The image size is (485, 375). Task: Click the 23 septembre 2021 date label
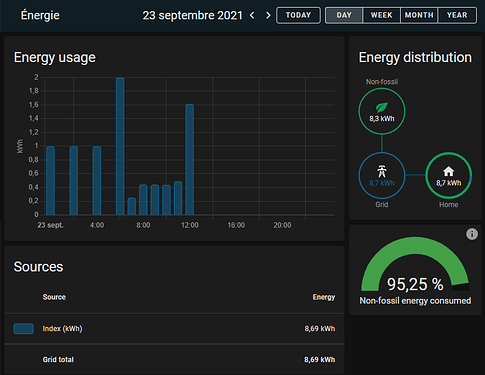point(192,15)
